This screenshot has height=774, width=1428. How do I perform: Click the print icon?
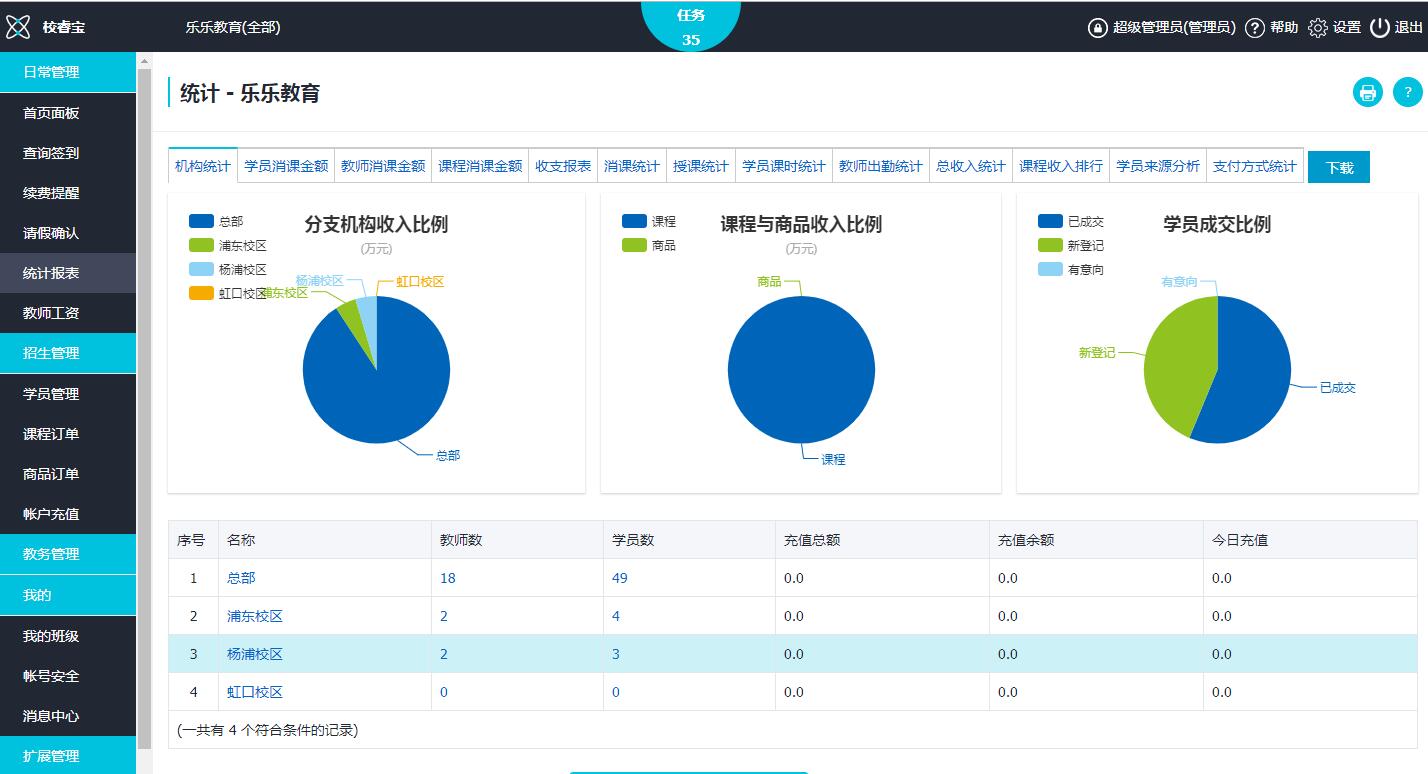[1367, 93]
